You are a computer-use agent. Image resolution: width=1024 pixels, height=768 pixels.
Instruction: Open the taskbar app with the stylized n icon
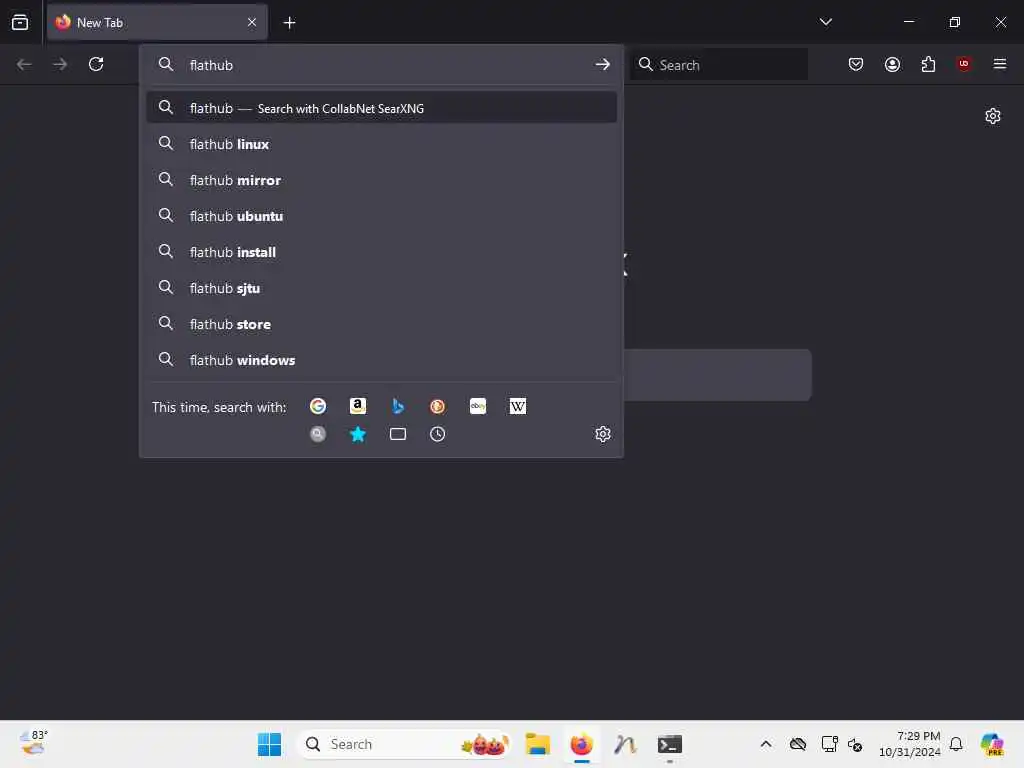626,744
